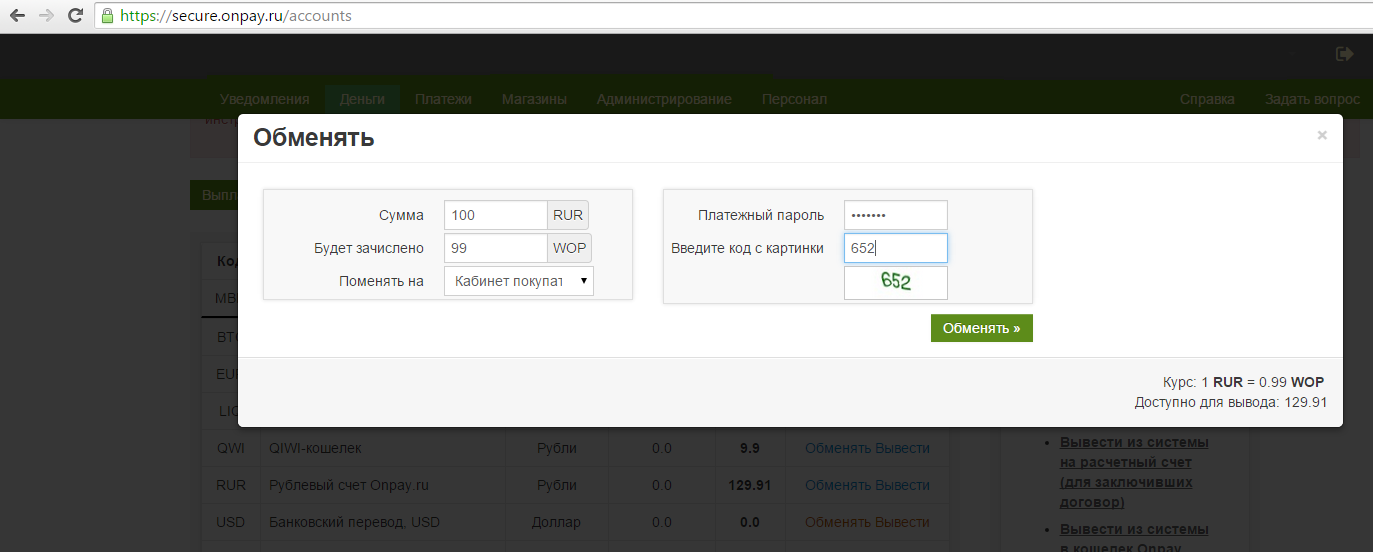The width and height of the screenshot is (1373, 552).
Task: Click the captcha code input field
Action: pos(895,248)
